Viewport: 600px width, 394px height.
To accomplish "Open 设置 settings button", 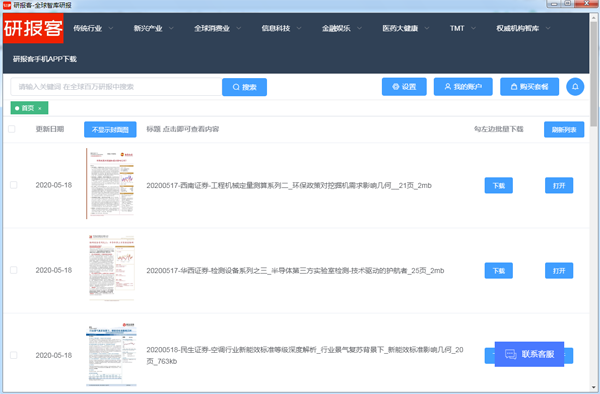I will pyautogui.click(x=404, y=87).
